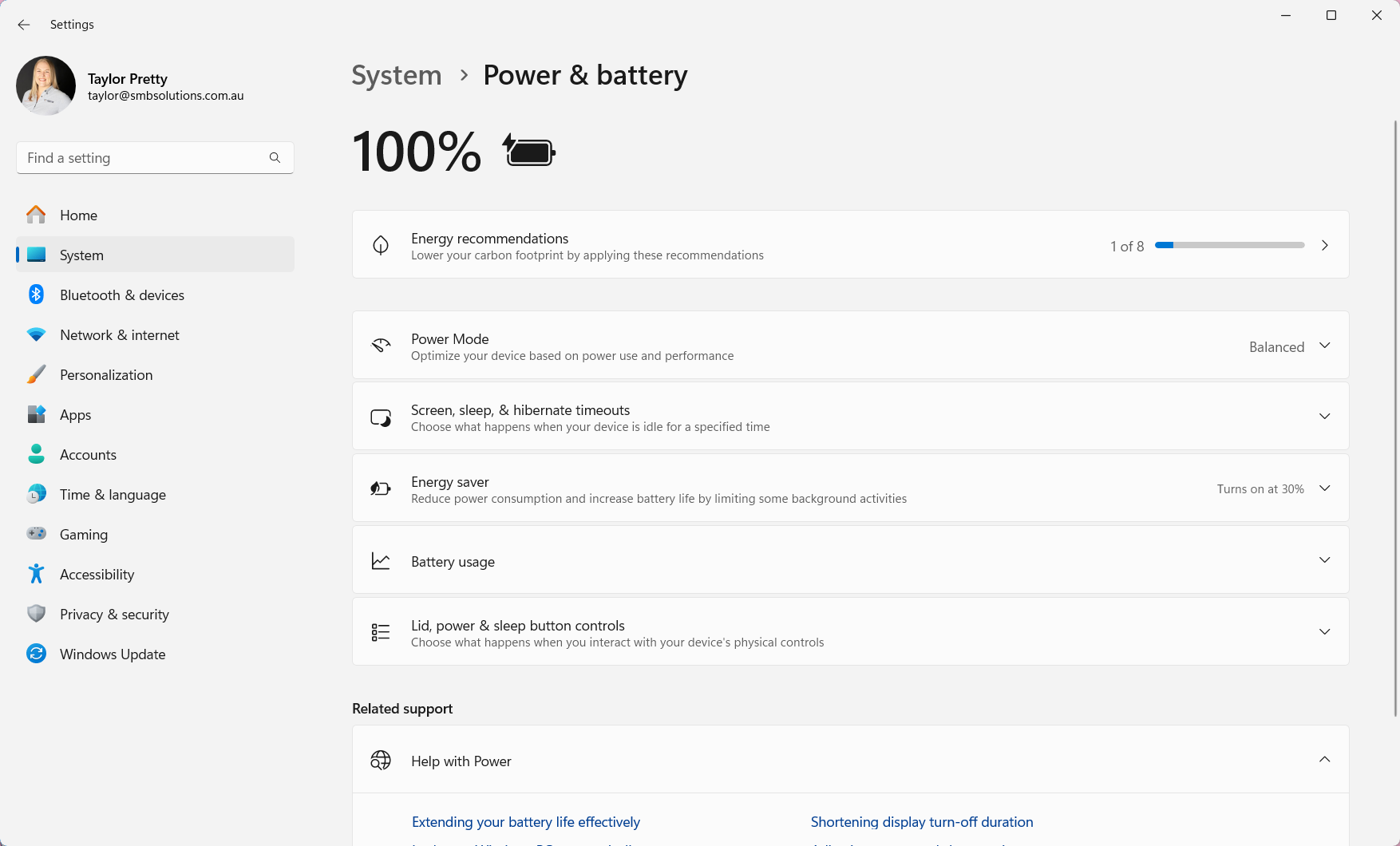Click the Bluetooth & devices icon
The width and height of the screenshot is (1400, 846).
pyautogui.click(x=36, y=295)
